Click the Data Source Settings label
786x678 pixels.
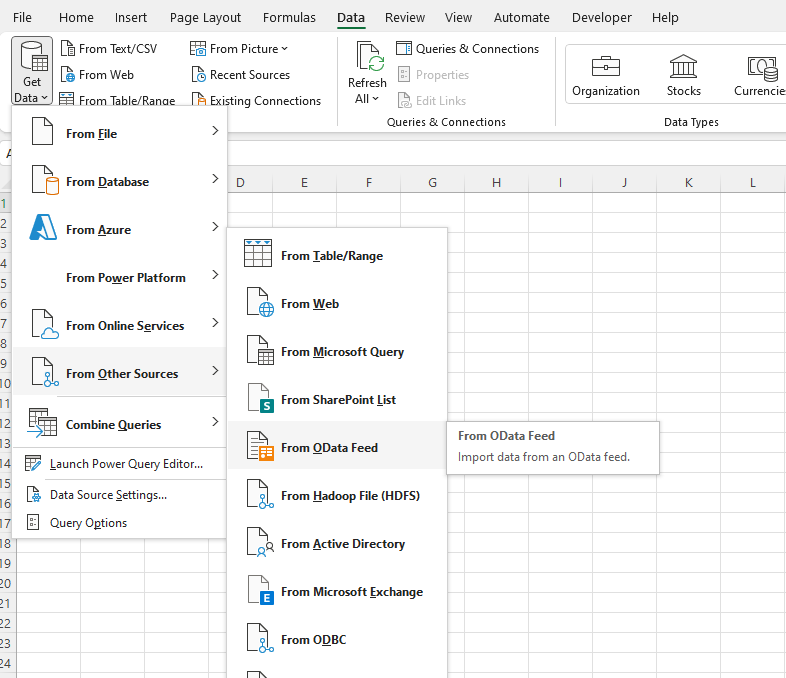tap(108, 495)
